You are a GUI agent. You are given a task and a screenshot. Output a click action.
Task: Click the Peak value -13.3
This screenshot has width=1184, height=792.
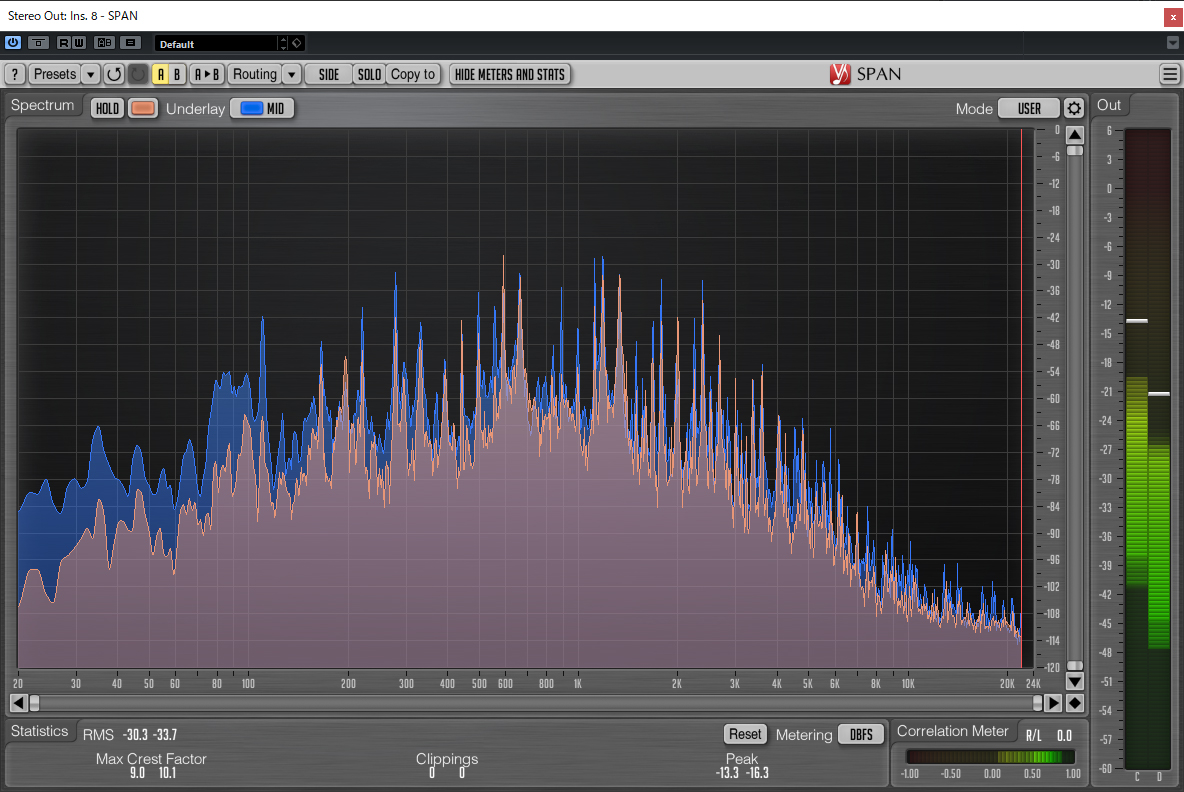click(728, 773)
